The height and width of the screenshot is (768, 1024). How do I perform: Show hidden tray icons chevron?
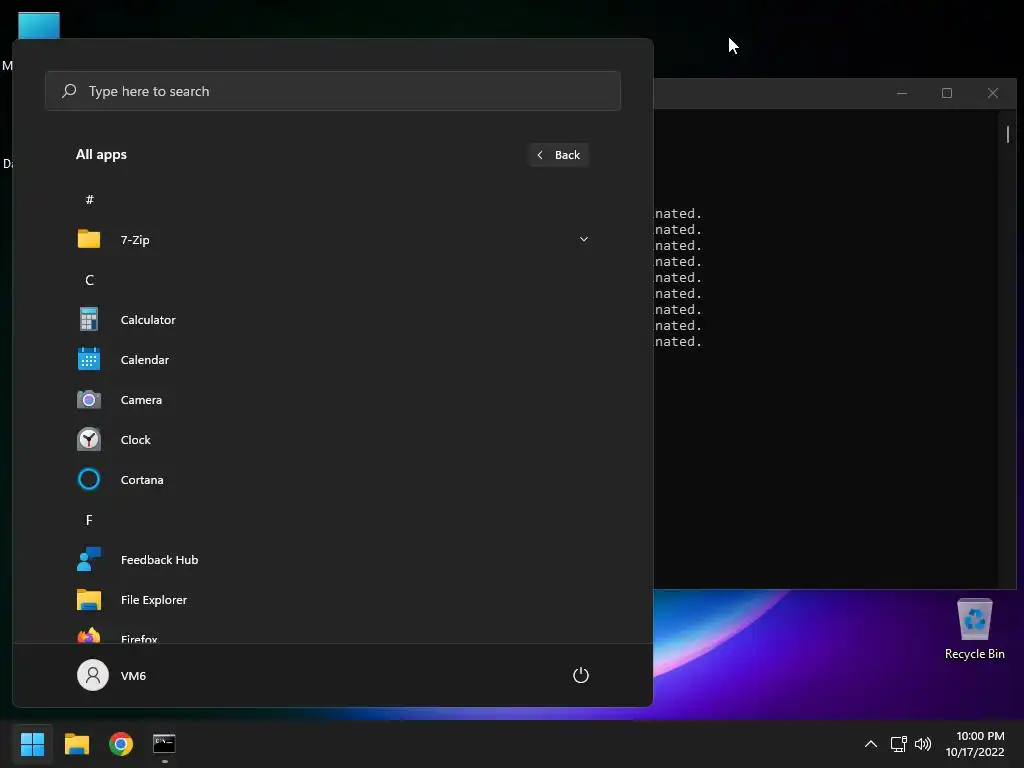click(x=871, y=743)
